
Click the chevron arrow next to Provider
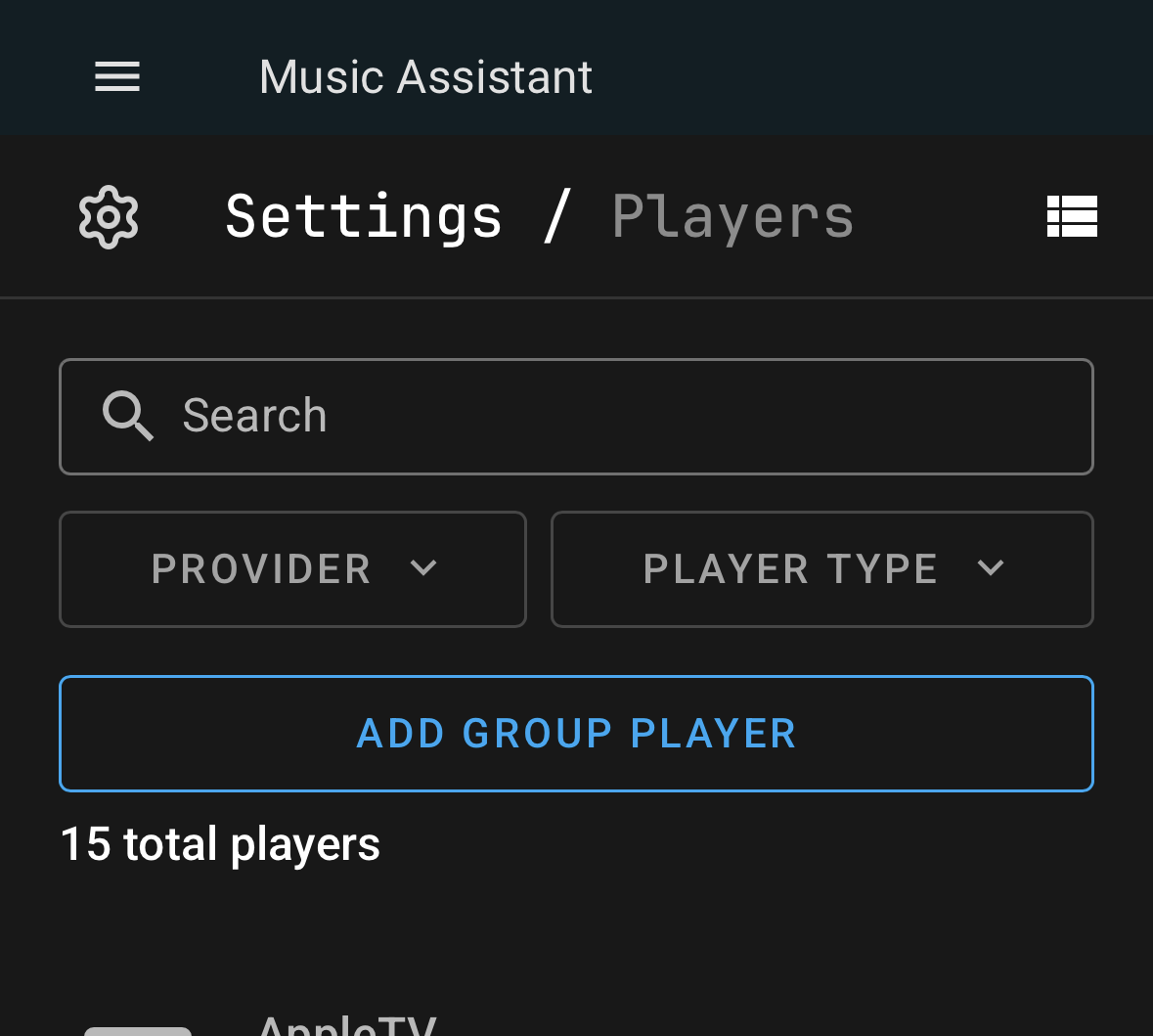423,568
